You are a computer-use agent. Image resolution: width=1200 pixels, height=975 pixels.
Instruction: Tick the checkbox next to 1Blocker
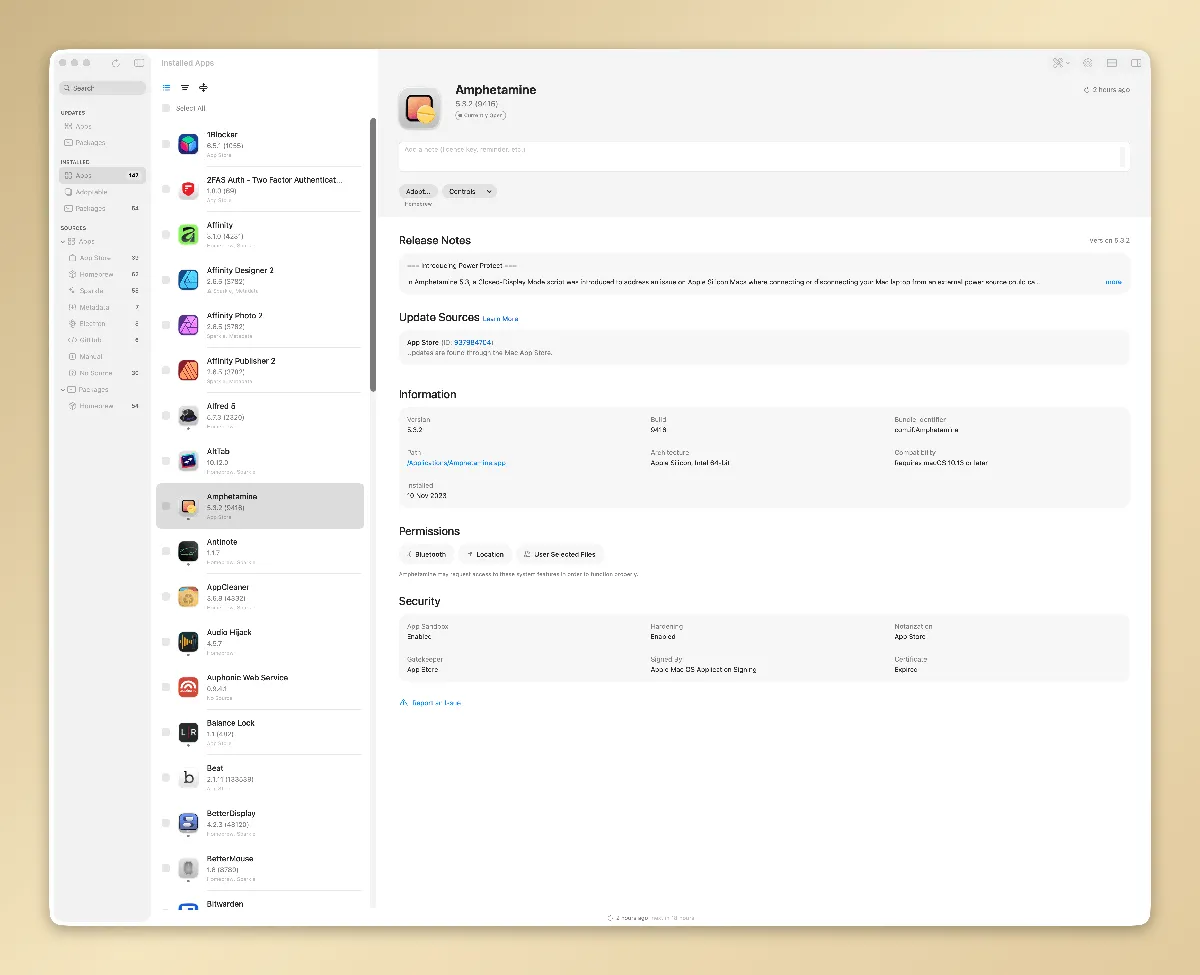(166, 144)
